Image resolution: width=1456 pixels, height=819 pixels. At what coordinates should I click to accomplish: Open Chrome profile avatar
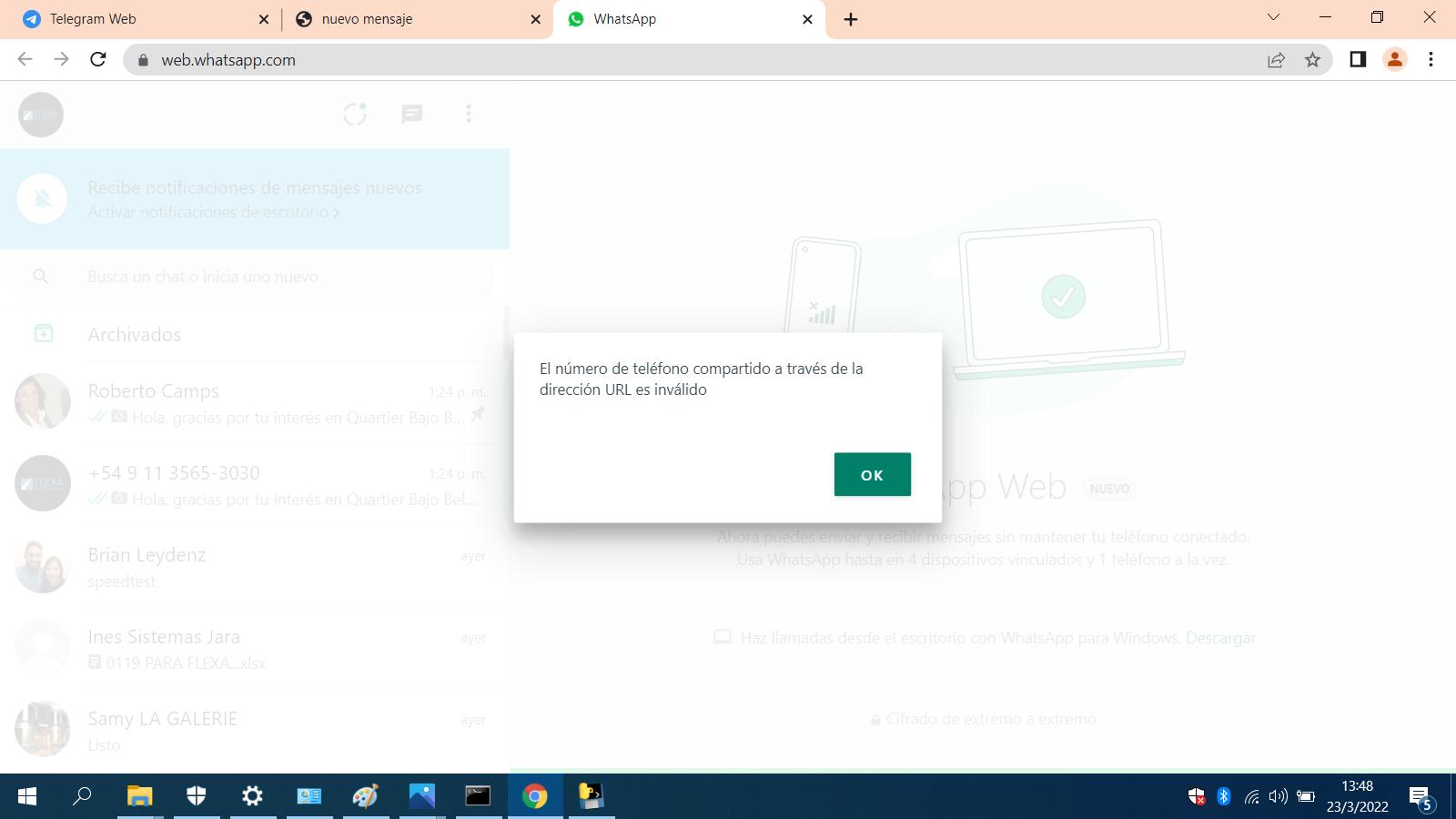pyautogui.click(x=1394, y=59)
